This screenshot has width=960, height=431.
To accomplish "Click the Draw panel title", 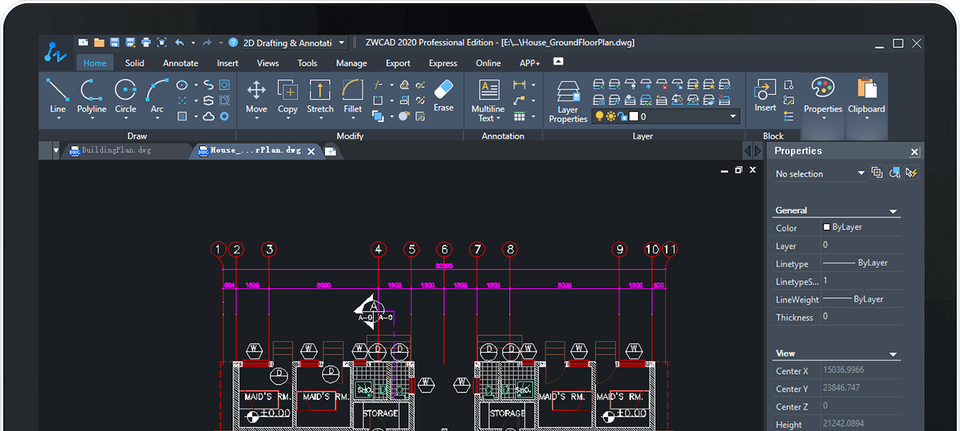I will pos(137,136).
